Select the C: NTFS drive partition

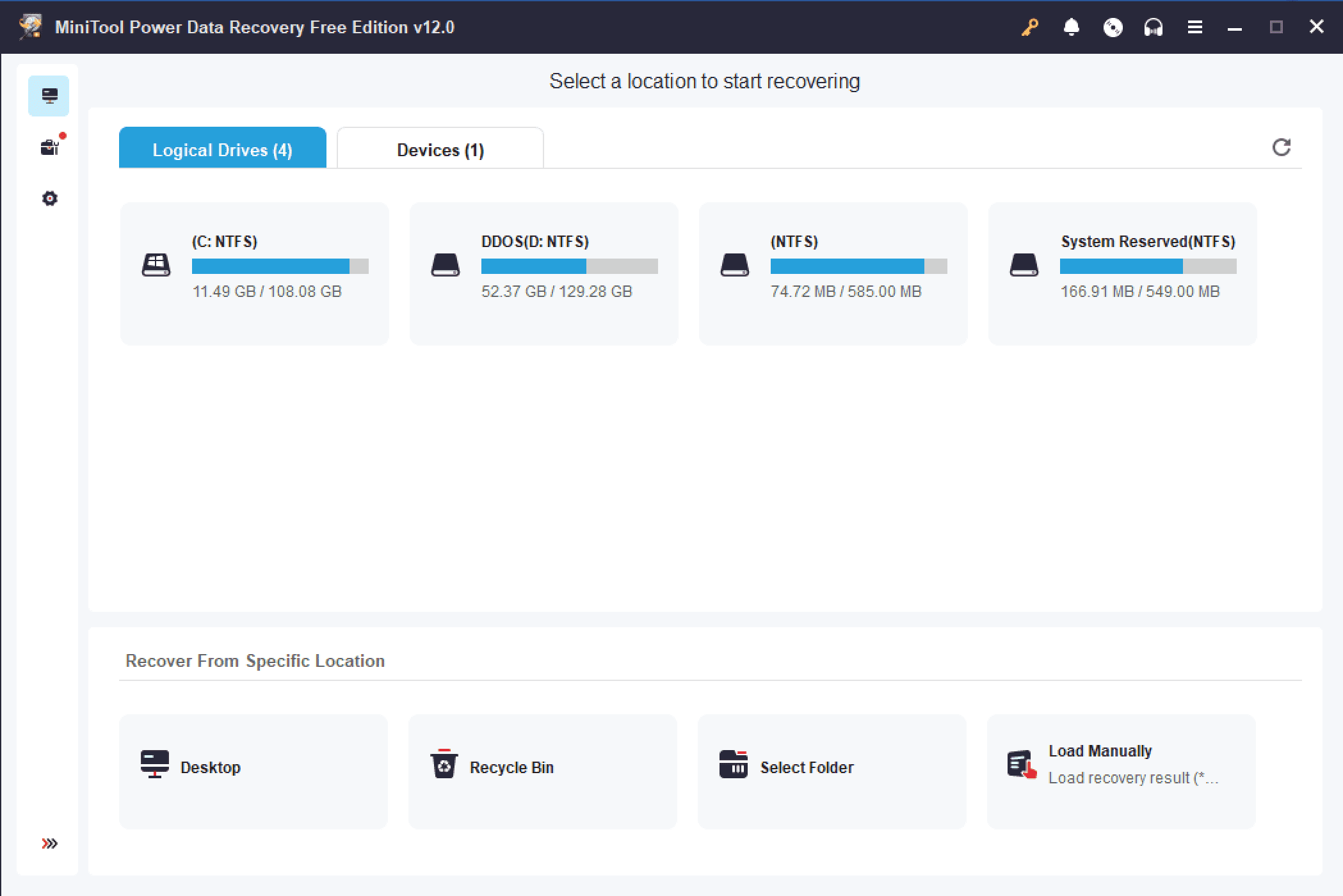click(x=254, y=270)
